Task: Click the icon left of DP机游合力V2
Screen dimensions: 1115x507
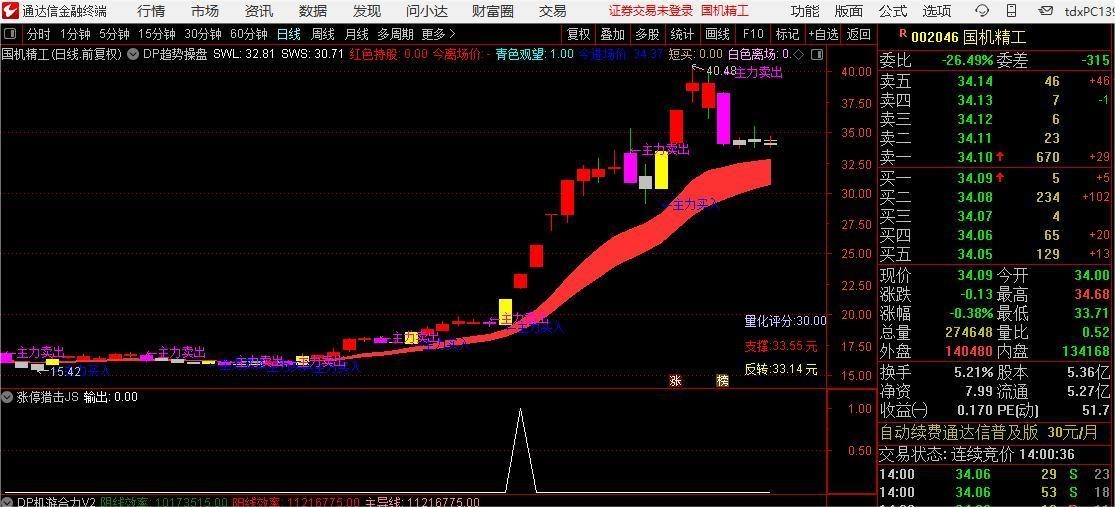Action: click(x=8, y=502)
